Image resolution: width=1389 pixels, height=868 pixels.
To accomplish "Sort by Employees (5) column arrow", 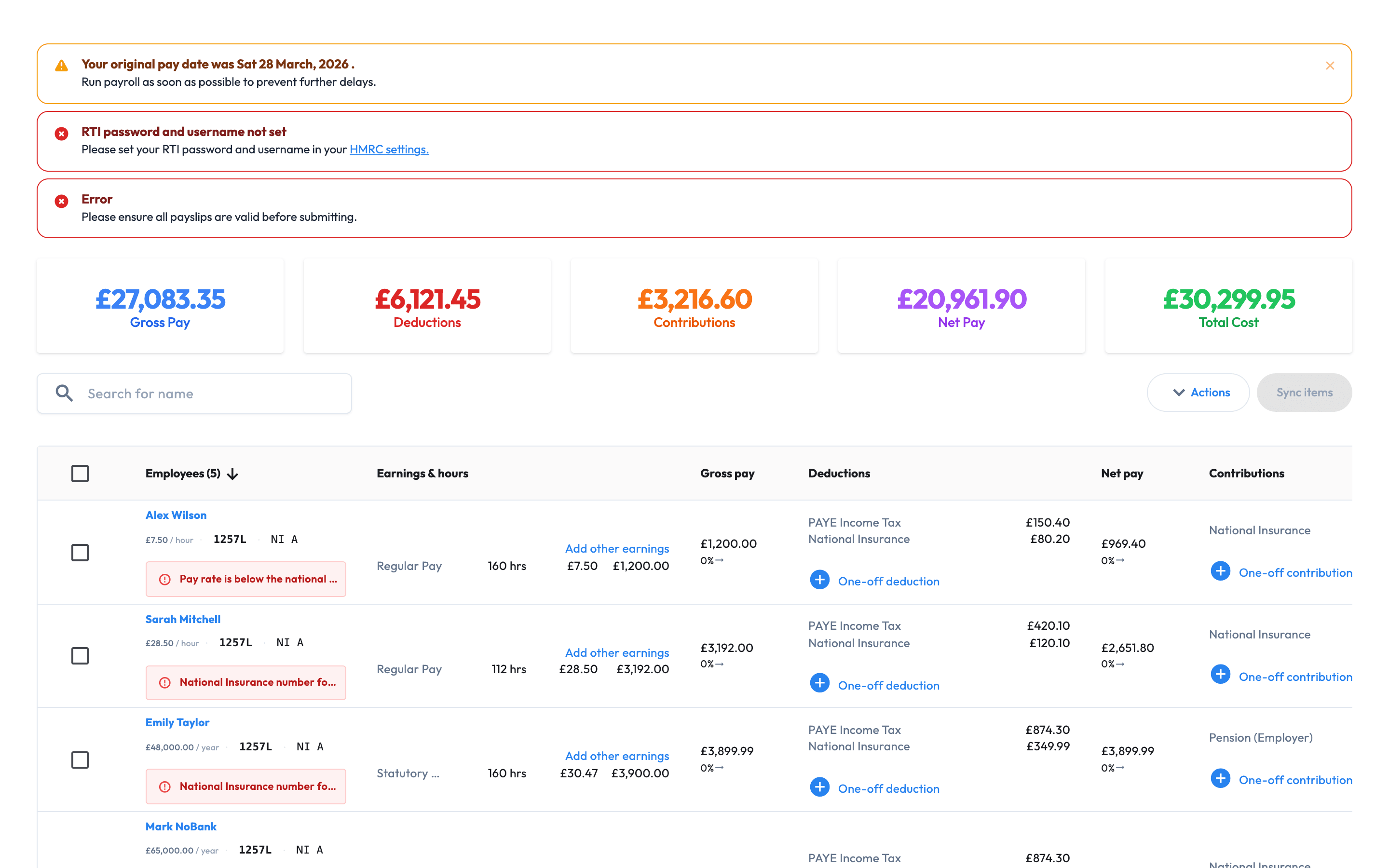I will click(x=232, y=474).
